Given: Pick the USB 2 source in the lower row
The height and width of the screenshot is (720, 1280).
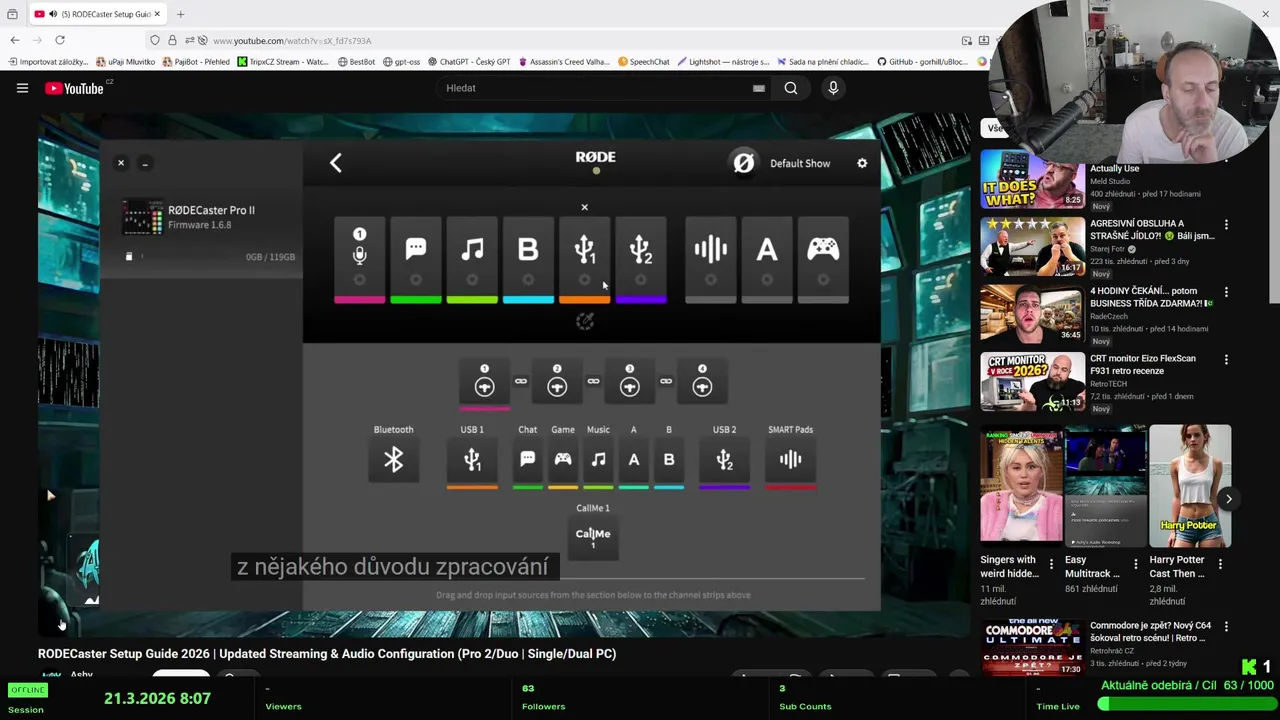Looking at the screenshot, I should pyautogui.click(x=724, y=461).
